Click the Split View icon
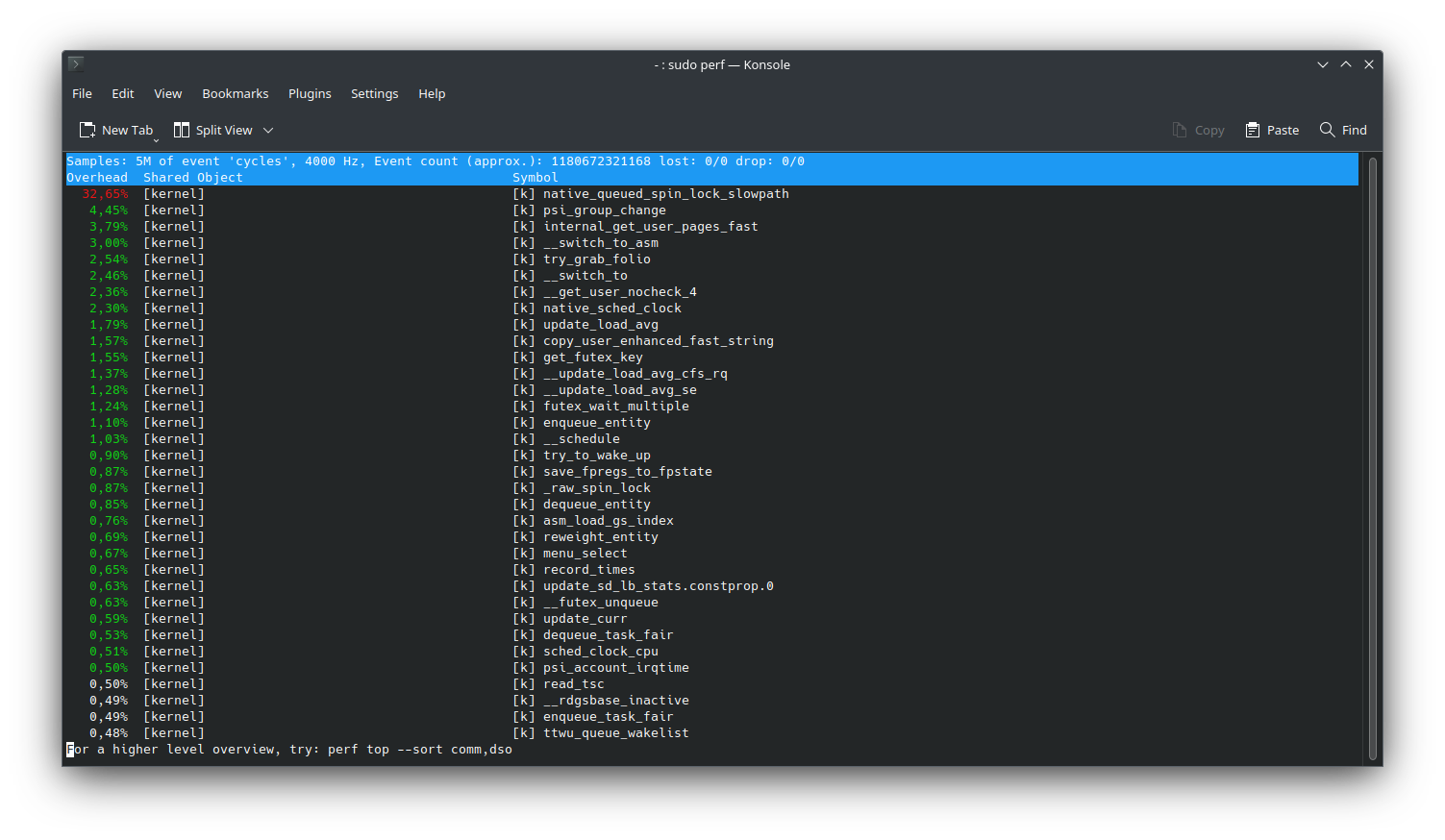 point(181,129)
